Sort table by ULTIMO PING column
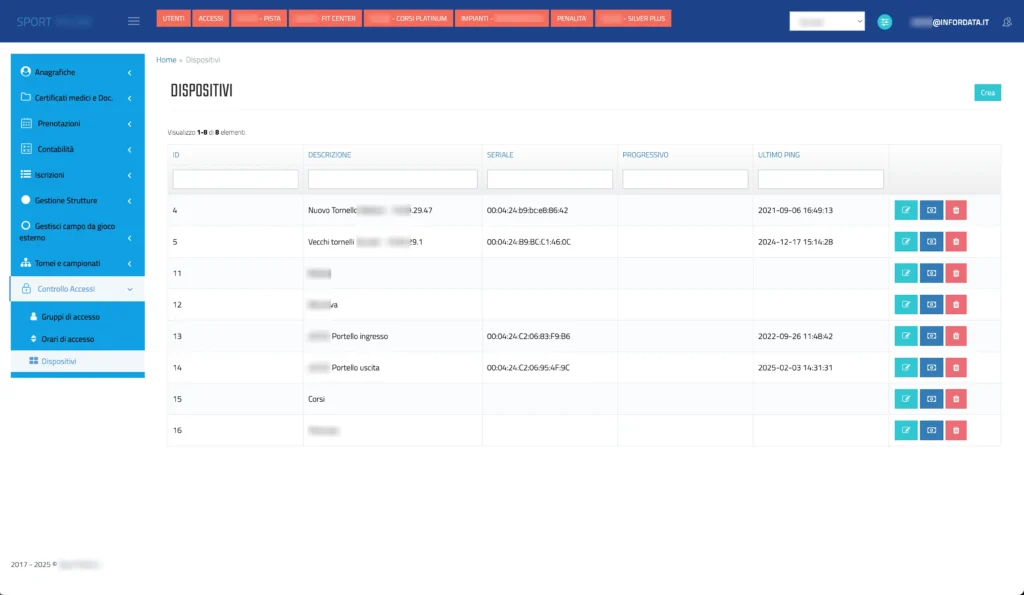The height and width of the screenshot is (595, 1024). (778, 155)
